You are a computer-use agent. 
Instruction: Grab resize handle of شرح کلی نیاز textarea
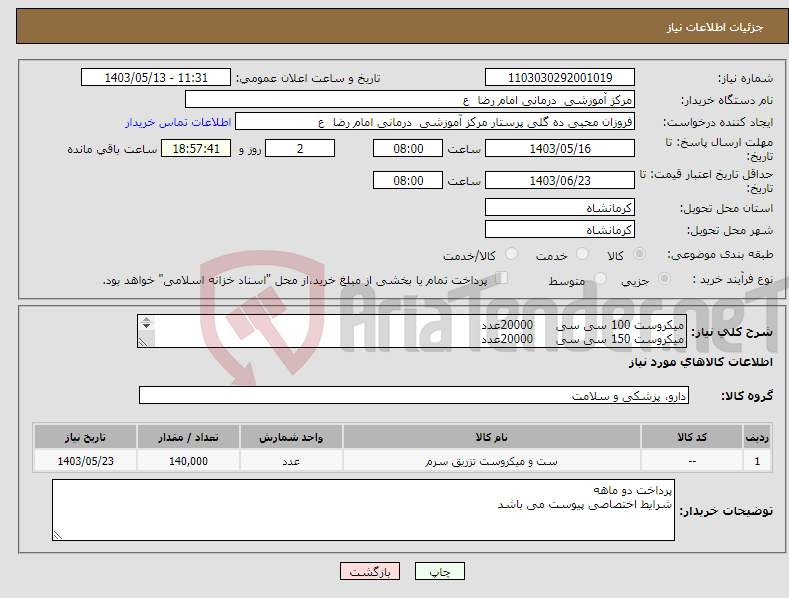pyautogui.click(x=143, y=342)
